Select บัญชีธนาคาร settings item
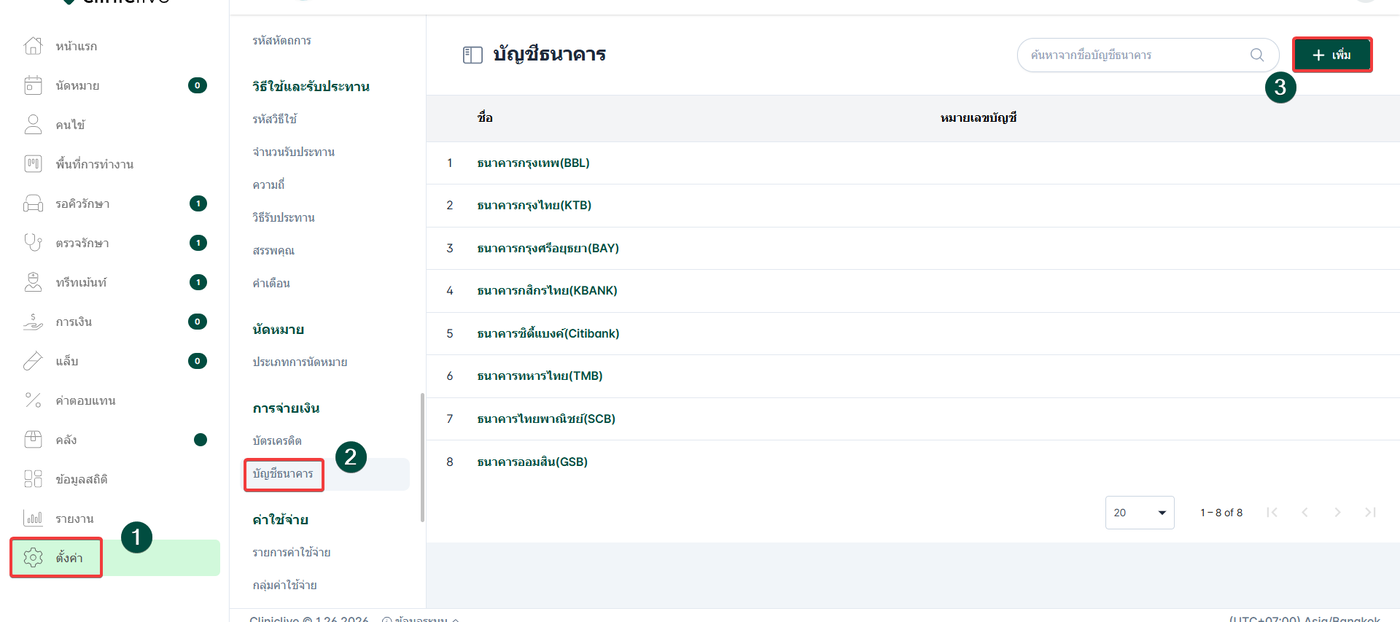The image size is (1400, 622). click(284, 474)
